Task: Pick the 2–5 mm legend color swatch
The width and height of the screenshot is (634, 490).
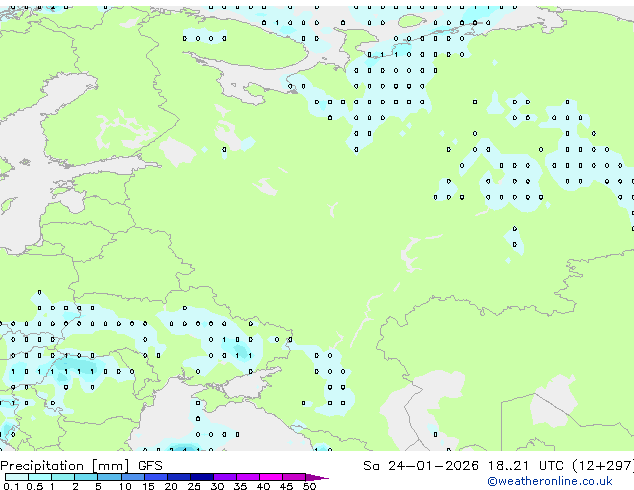Action: pyautogui.click(x=87, y=477)
